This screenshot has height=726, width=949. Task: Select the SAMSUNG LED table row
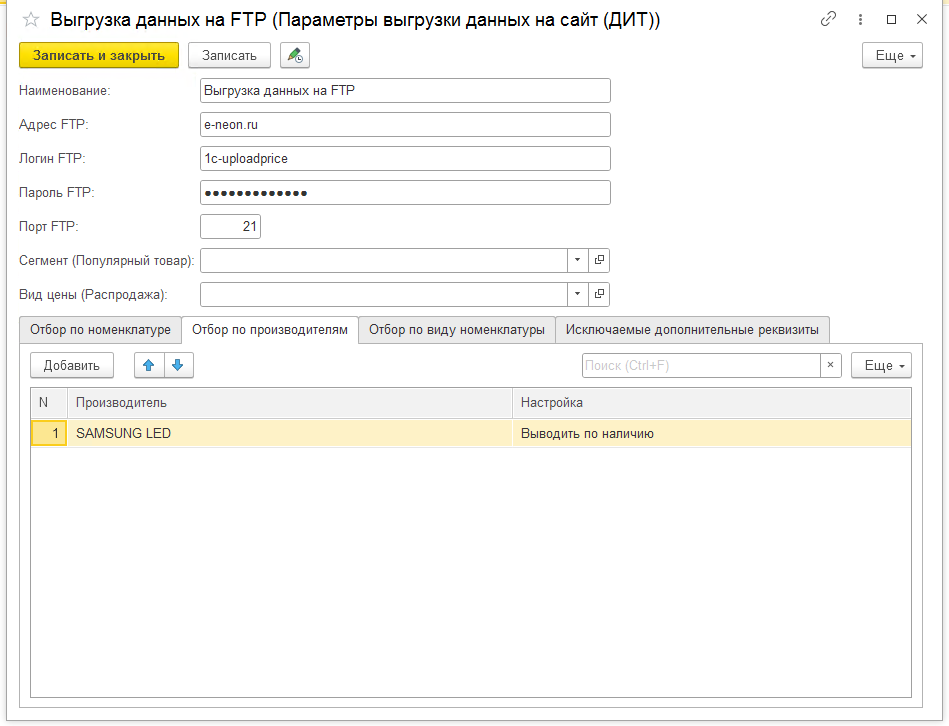tap(290, 433)
